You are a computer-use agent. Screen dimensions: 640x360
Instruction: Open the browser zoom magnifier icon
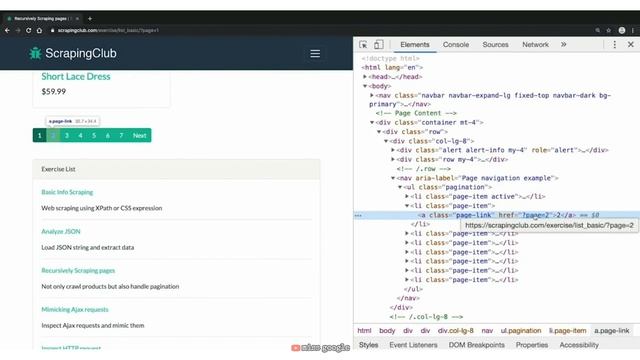pyautogui.click(x=598, y=30)
